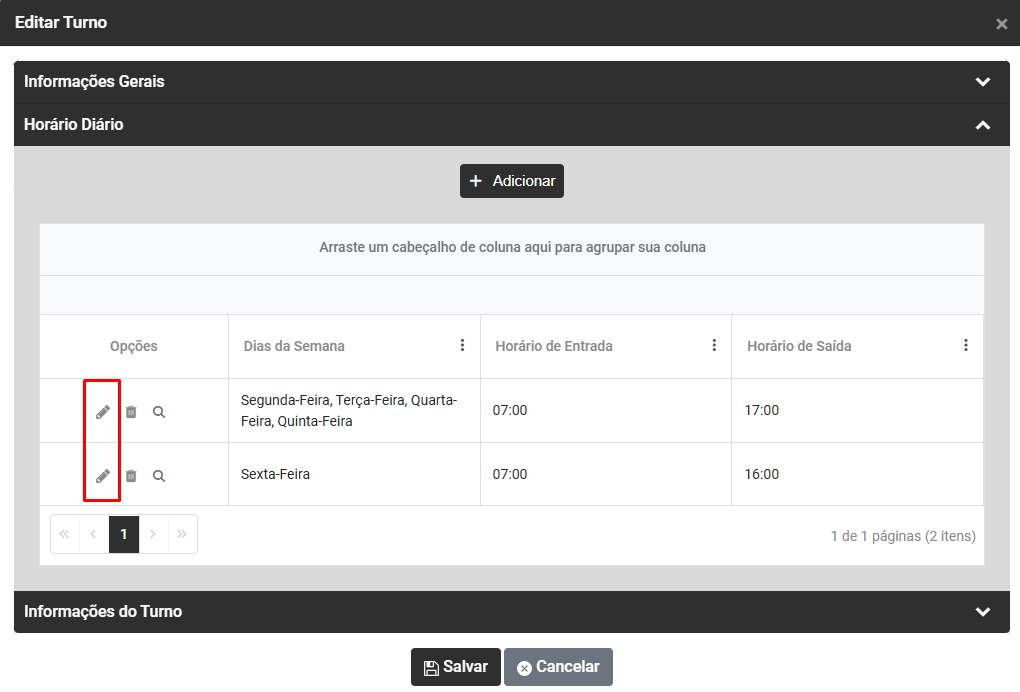View details of the Segunda-Feira row
The height and width of the screenshot is (692, 1020).
point(159,412)
